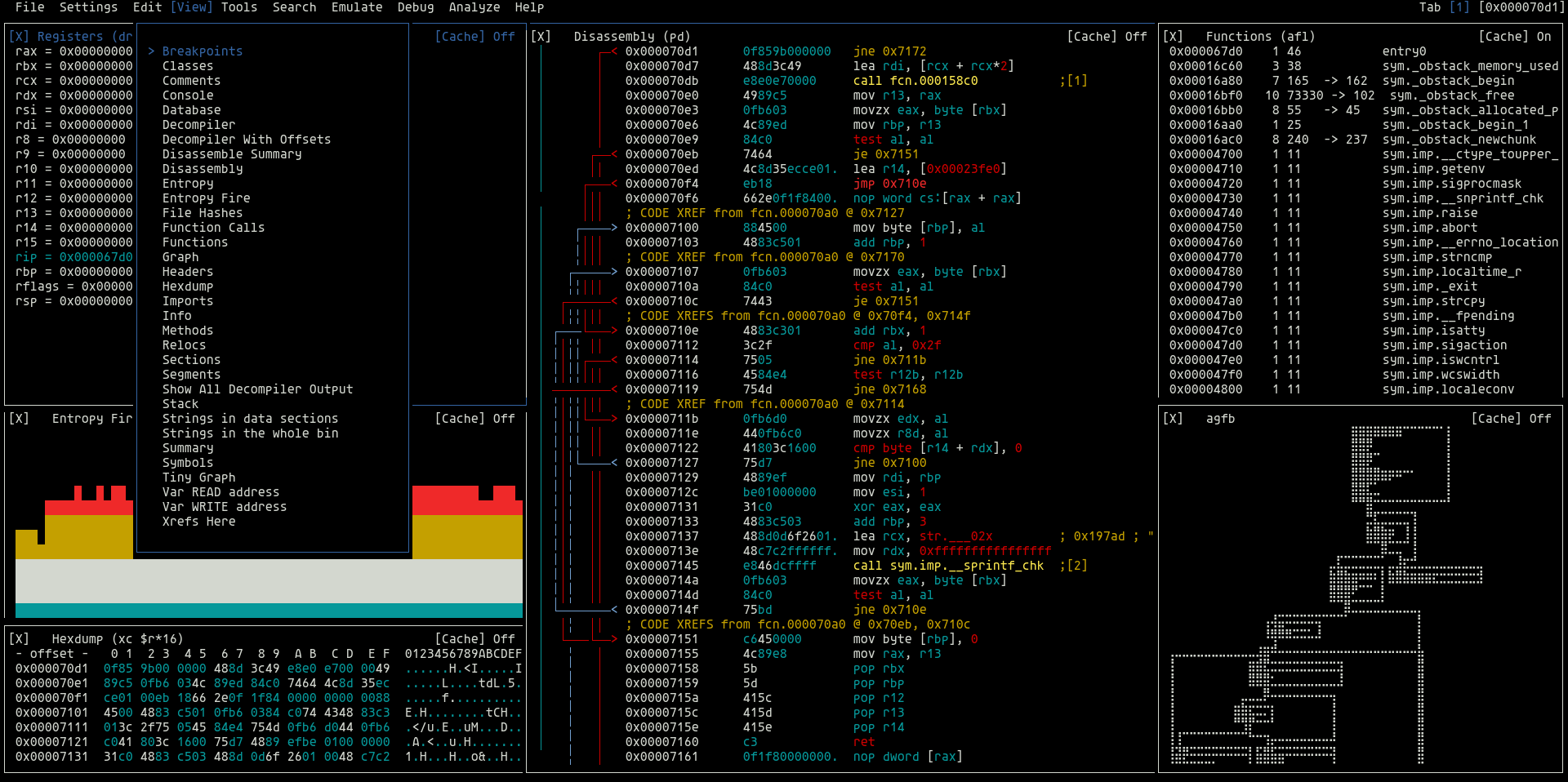
Task: Turn on caching in the Hexdump panel
Action: tap(460, 638)
